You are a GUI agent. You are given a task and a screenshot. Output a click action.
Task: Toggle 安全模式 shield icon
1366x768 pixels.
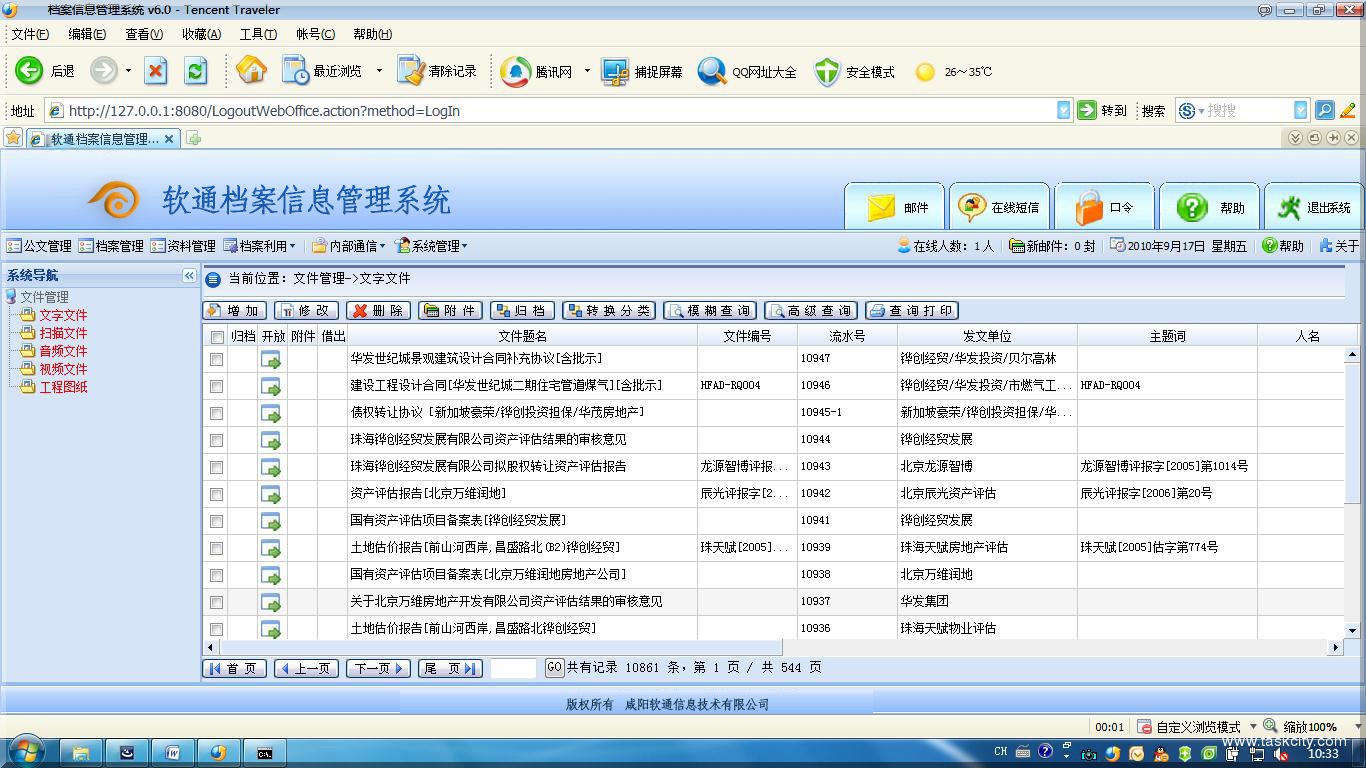point(854,71)
